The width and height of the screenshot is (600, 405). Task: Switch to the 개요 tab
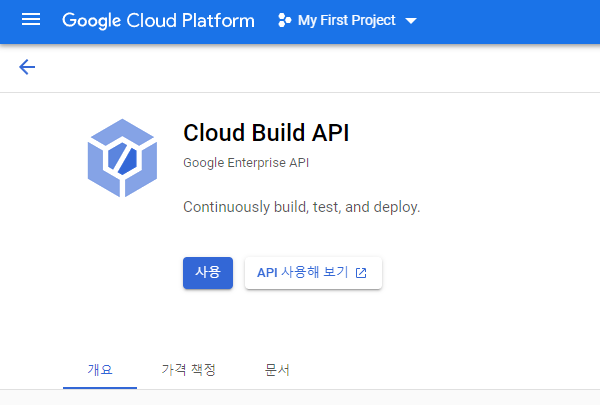point(100,369)
